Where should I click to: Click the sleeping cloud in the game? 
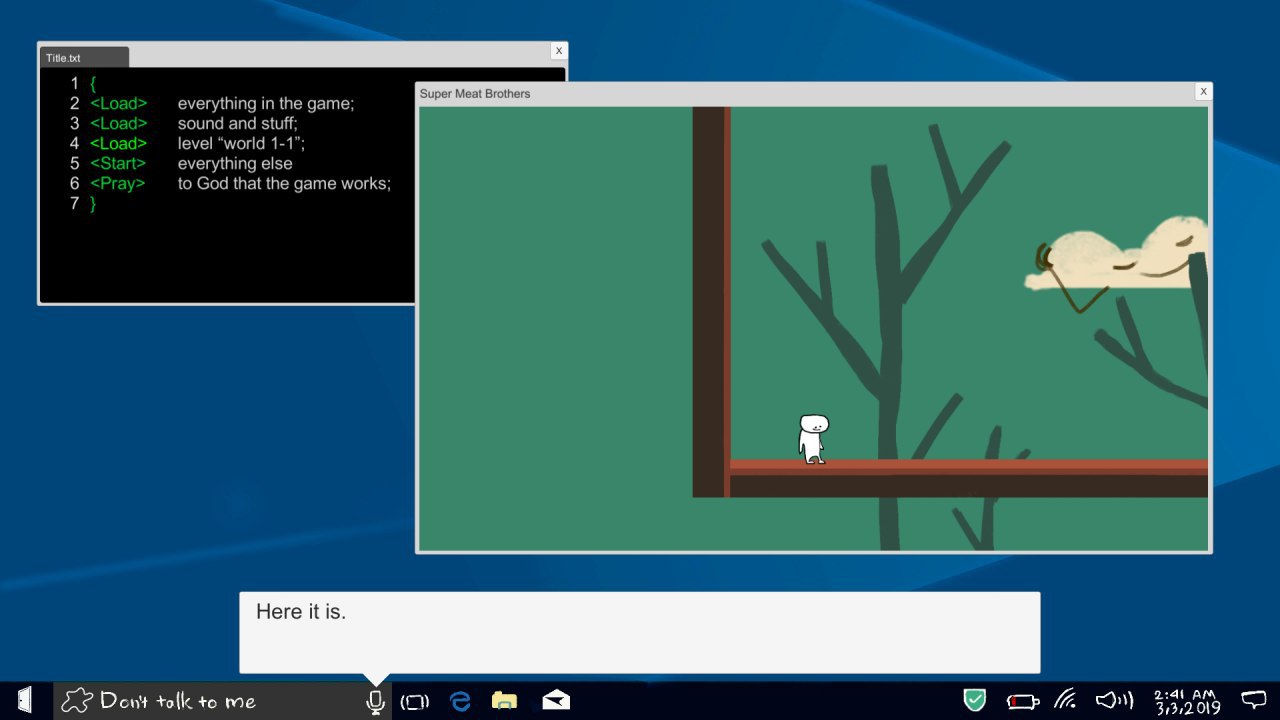coord(1117,260)
